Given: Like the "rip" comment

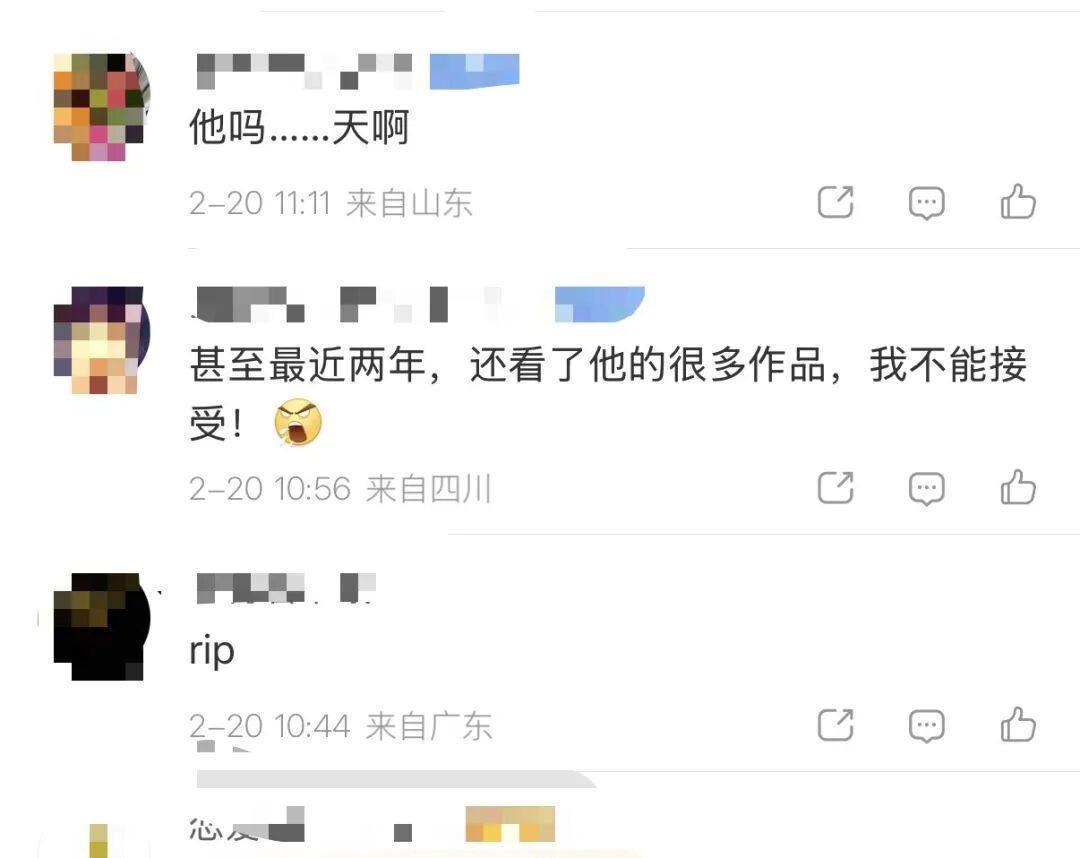Looking at the screenshot, I should 1018,724.
